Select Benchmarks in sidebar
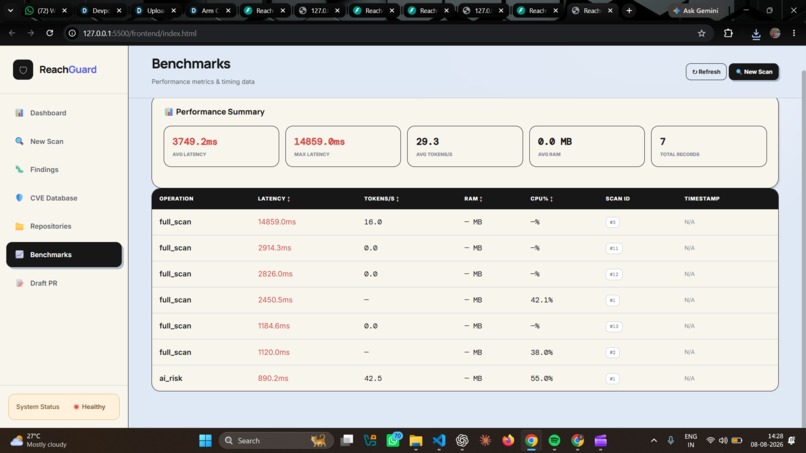This screenshot has height=453, width=806. click(x=64, y=255)
